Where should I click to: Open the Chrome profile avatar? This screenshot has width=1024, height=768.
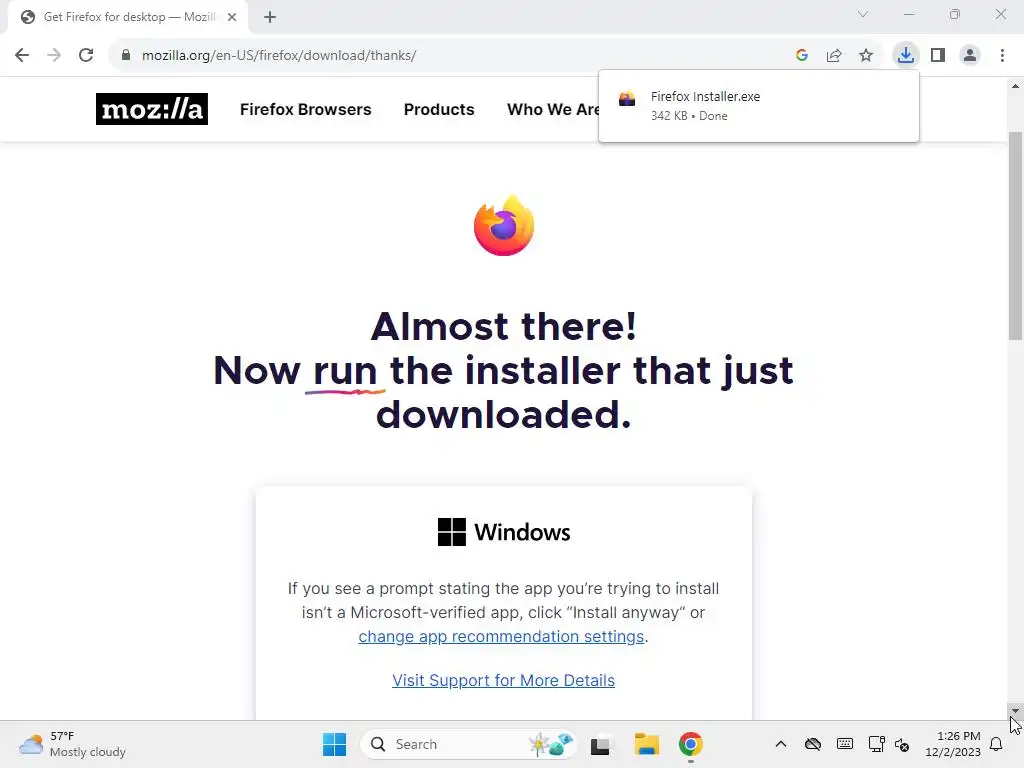tap(970, 55)
